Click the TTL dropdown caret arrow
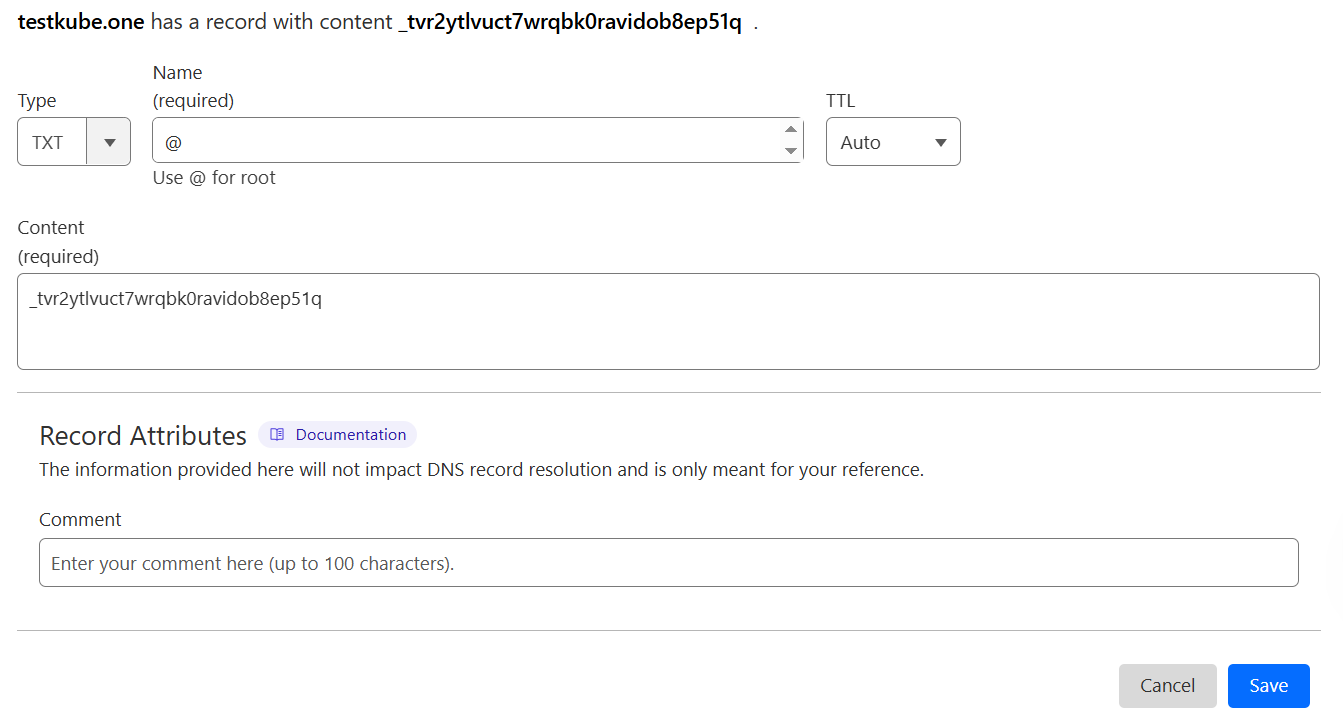 click(940, 142)
